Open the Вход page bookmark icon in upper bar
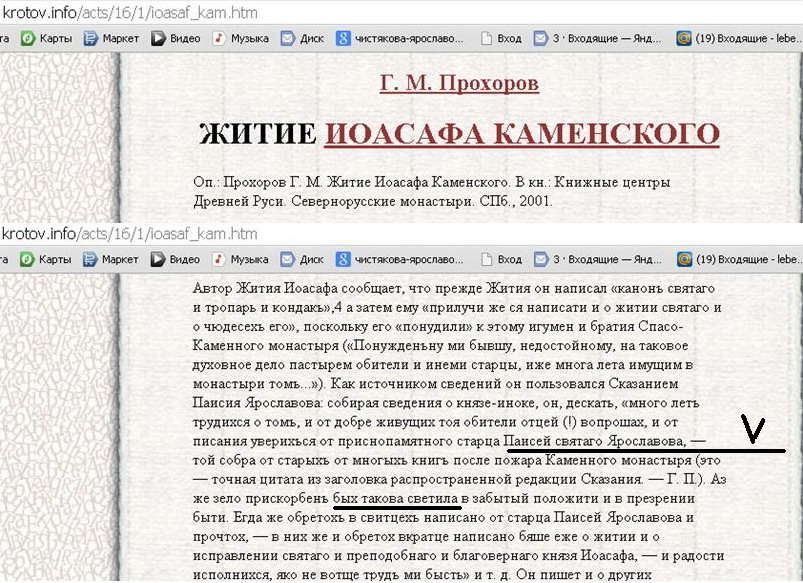Viewport: 803px width, 583px height. pyautogui.click(x=487, y=38)
